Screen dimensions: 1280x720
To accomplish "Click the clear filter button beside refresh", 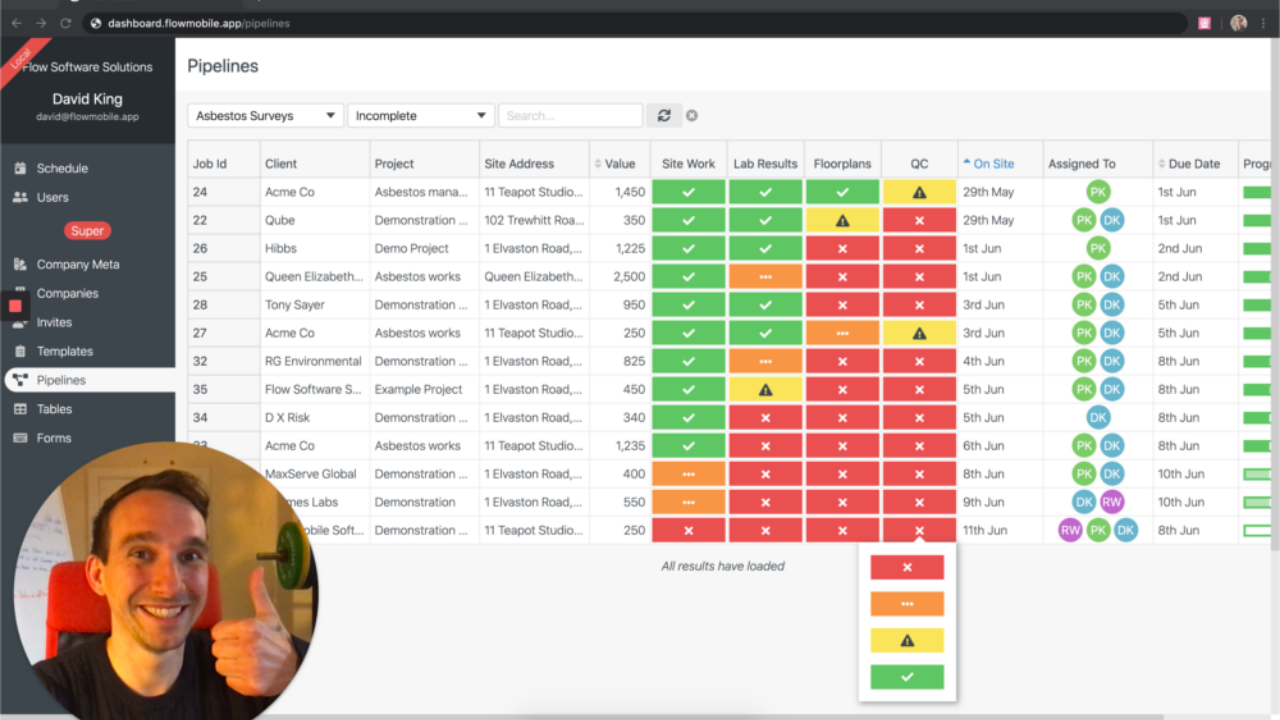I will tap(692, 115).
